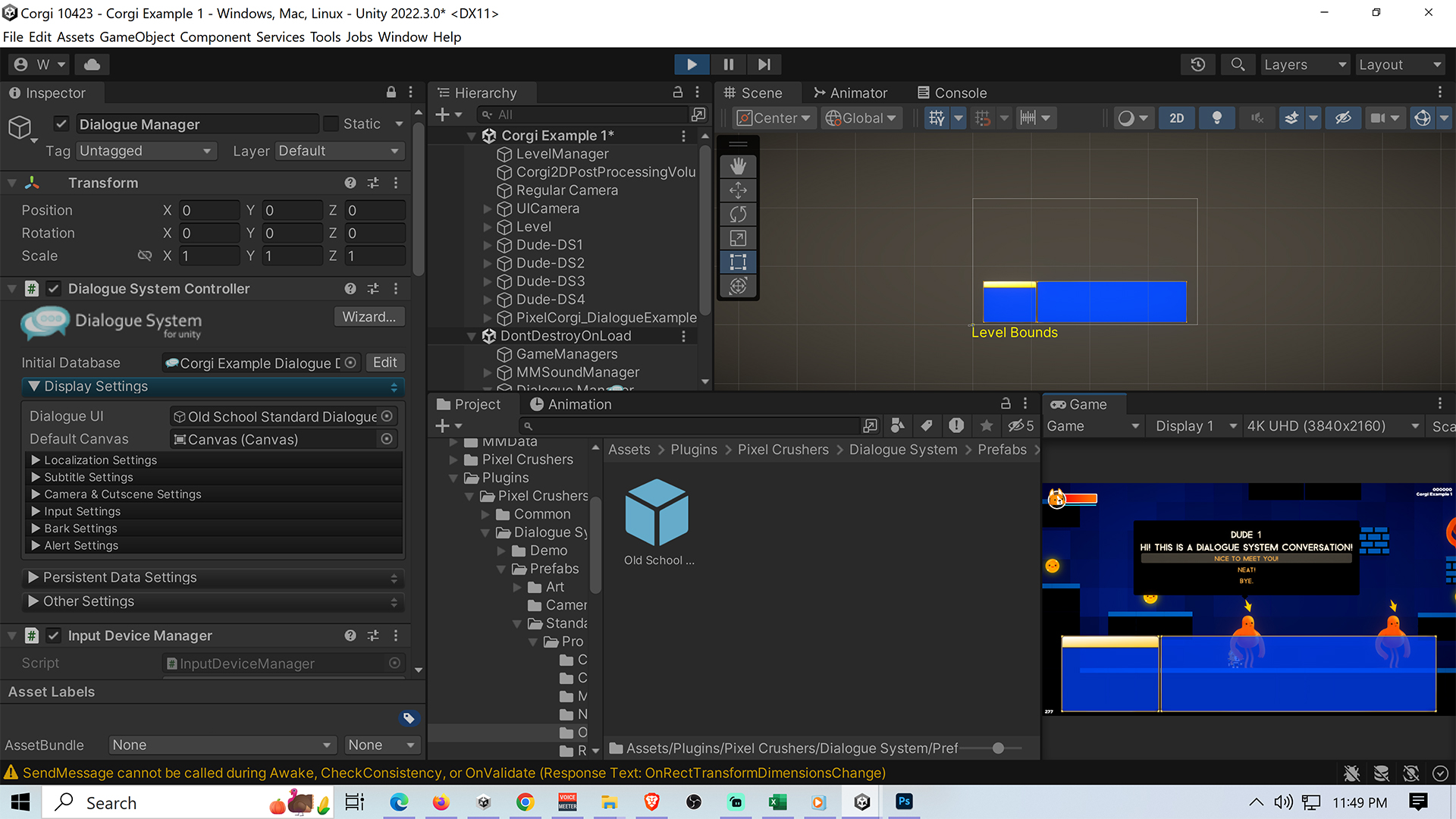Click the Play button to run the scene
This screenshot has height=819, width=1456.
click(692, 64)
